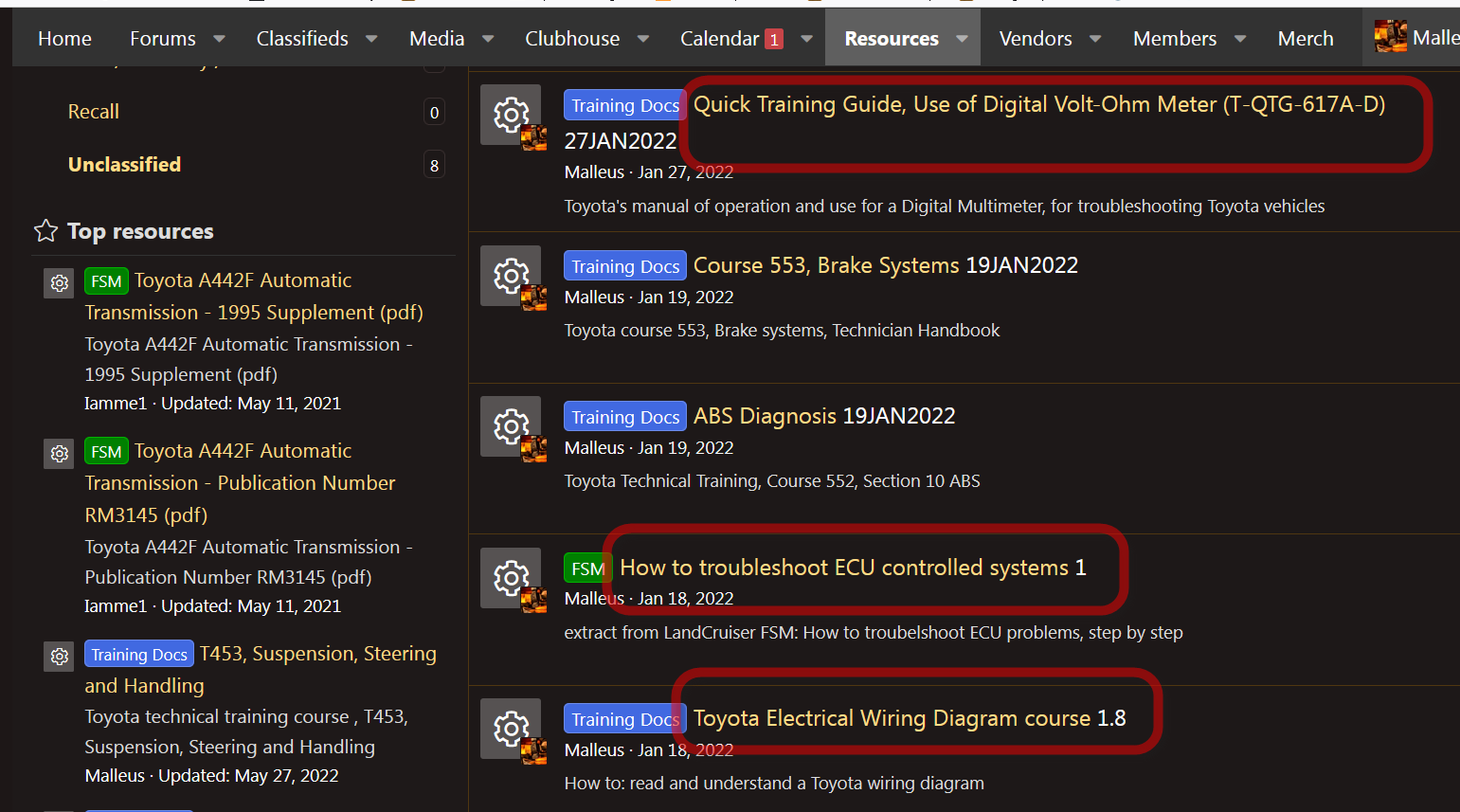Click the gear icon next to Course 553 Brake Systems

pos(511,276)
